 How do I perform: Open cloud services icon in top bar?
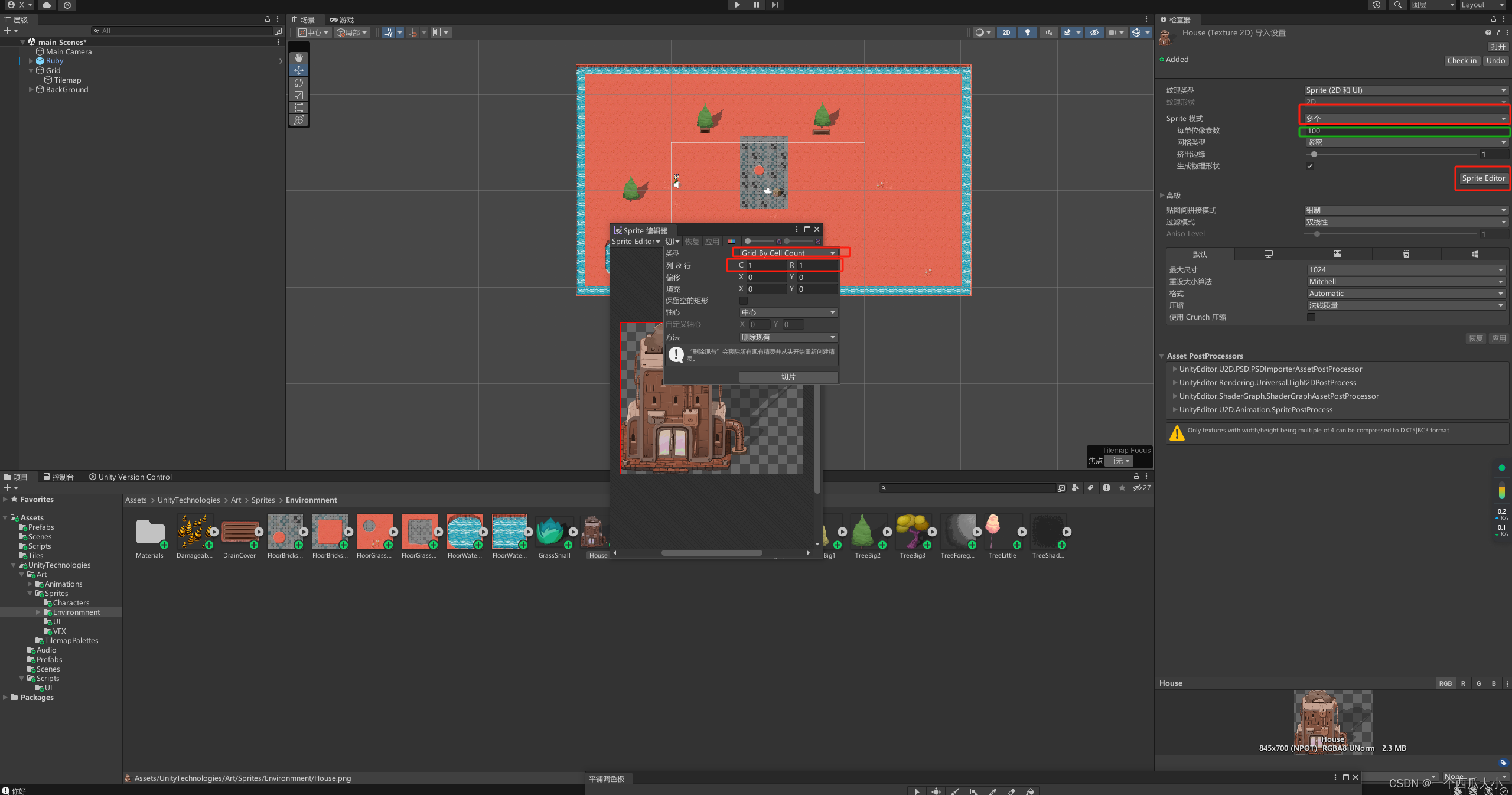click(x=47, y=5)
